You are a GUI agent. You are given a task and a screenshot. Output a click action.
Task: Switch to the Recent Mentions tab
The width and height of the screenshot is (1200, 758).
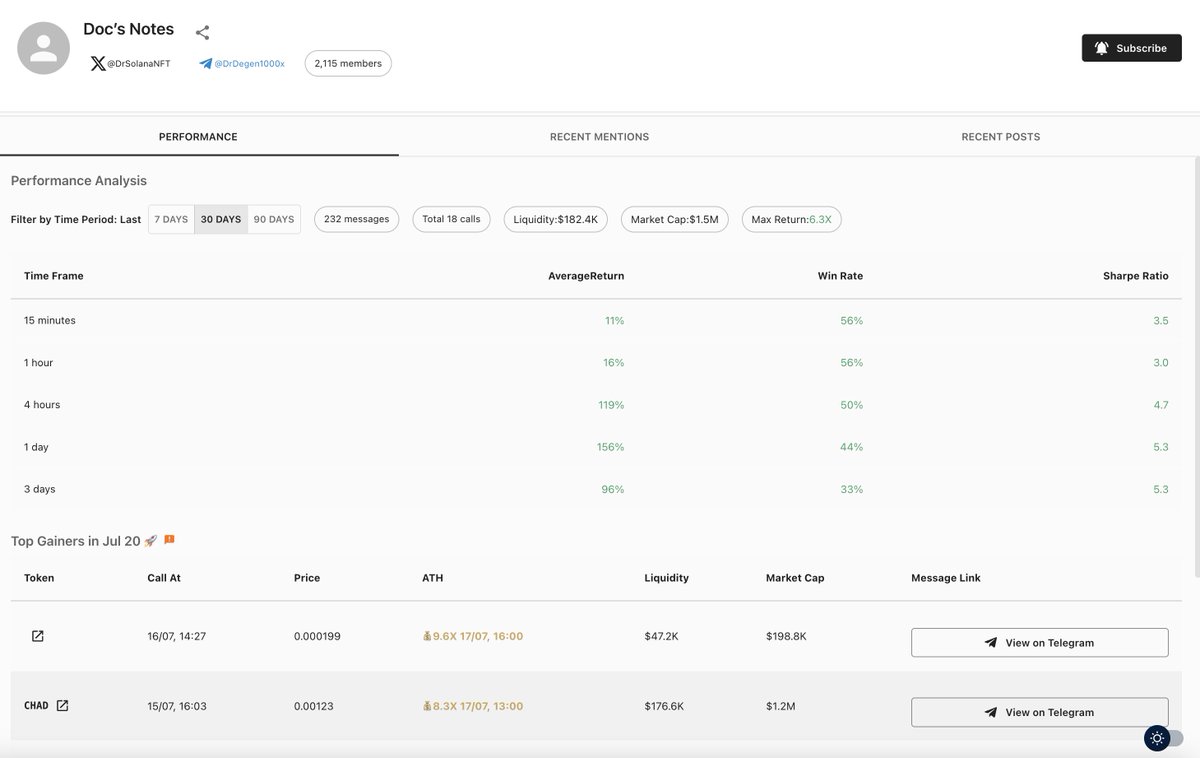(x=599, y=137)
